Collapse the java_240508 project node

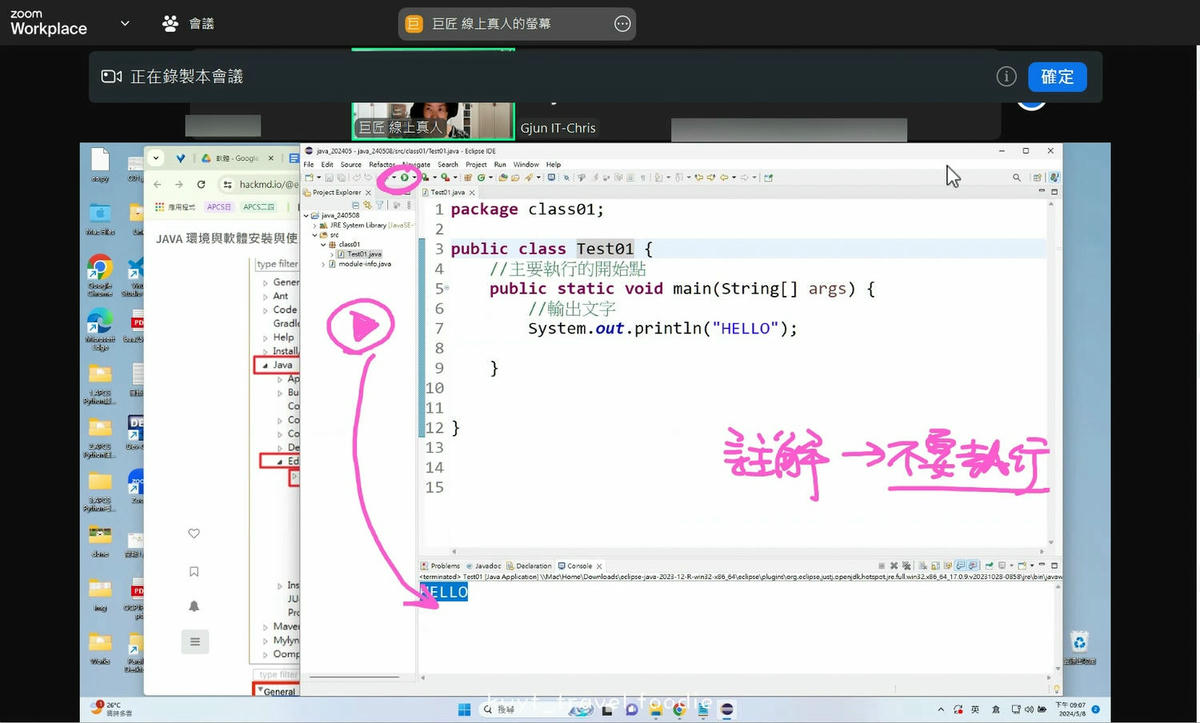click(x=306, y=215)
